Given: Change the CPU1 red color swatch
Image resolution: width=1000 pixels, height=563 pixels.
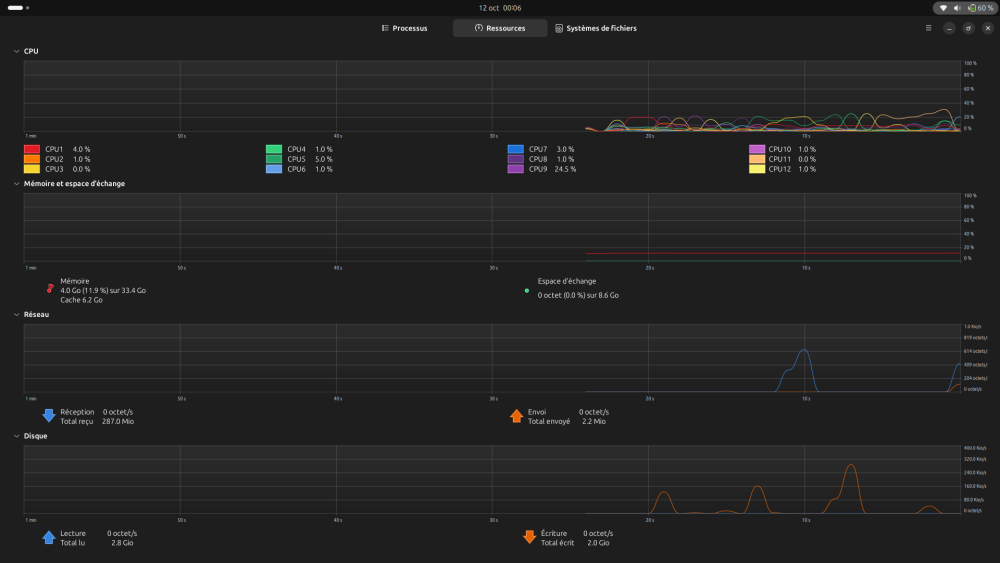Looking at the screenshot, I should coord(32,149).
